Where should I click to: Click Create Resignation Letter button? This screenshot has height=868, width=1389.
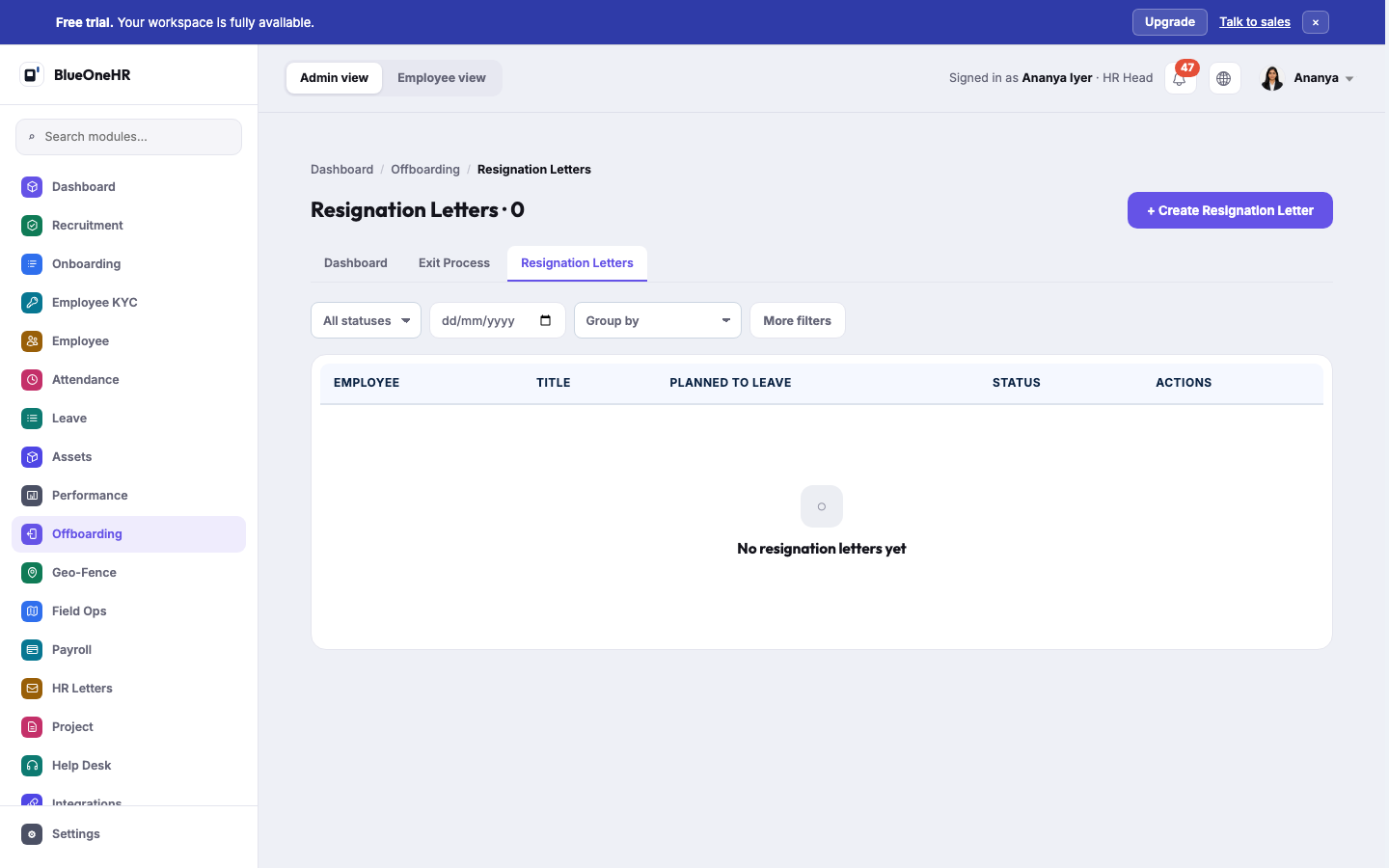[1230, 210]
